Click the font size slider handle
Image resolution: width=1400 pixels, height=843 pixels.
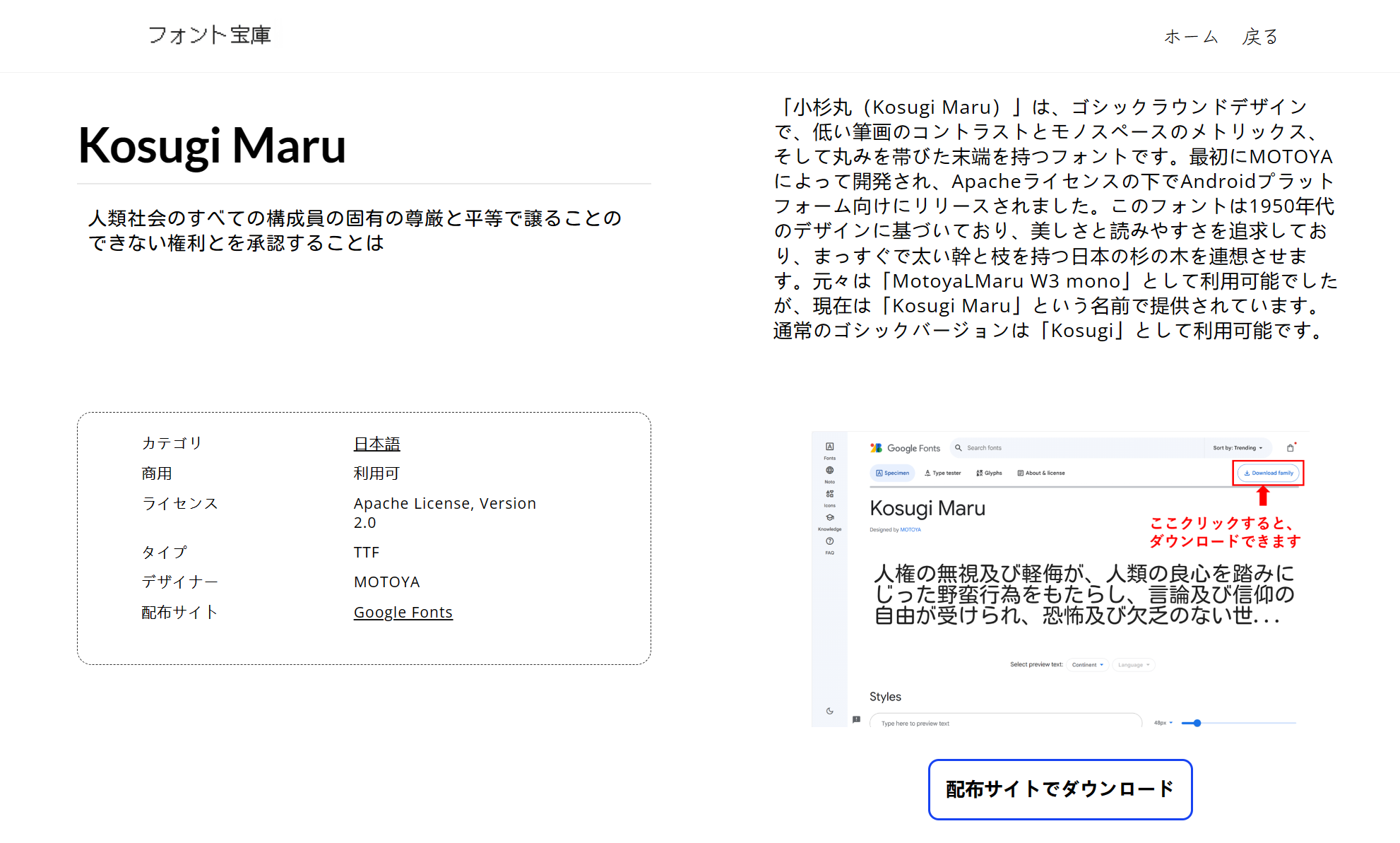[x=1197, y=723]
